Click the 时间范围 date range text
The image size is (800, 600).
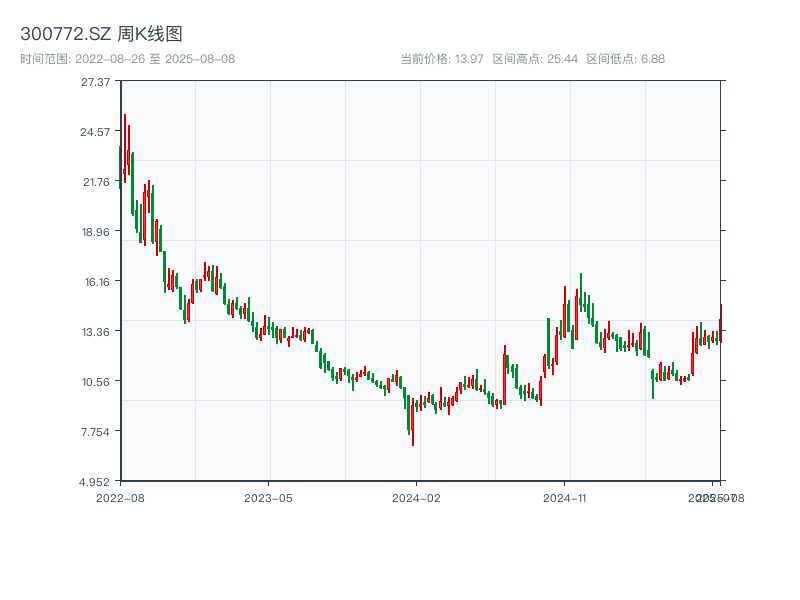coord(127,59)
